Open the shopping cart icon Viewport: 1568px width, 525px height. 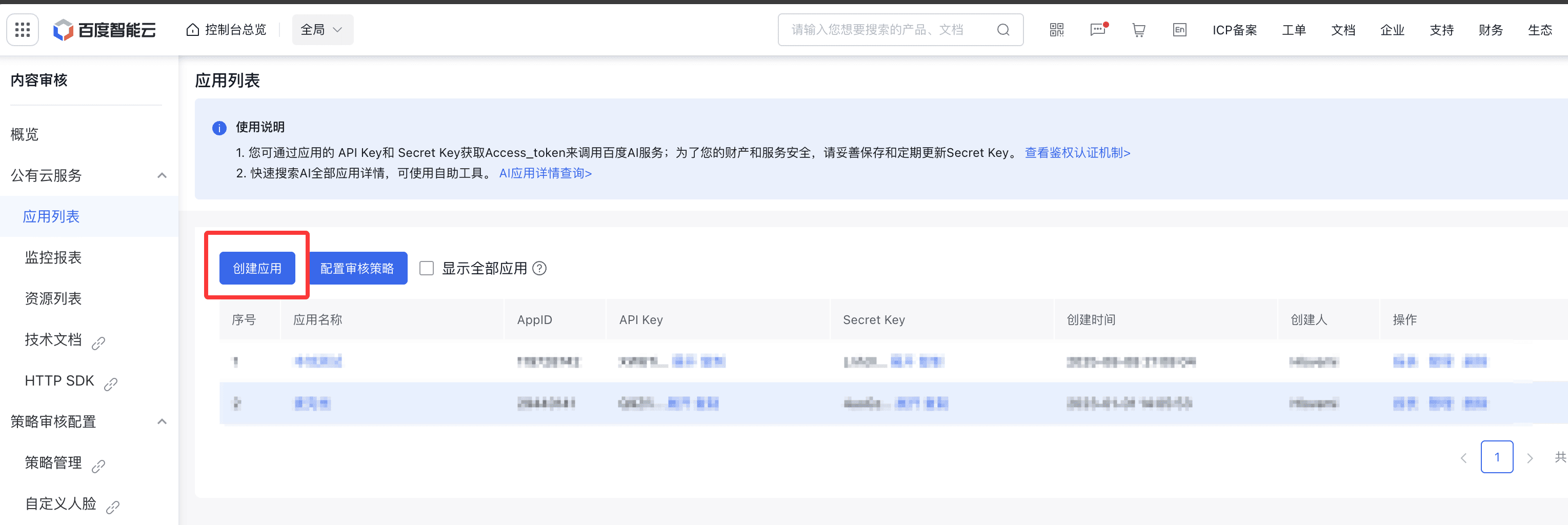(1138, 30)
